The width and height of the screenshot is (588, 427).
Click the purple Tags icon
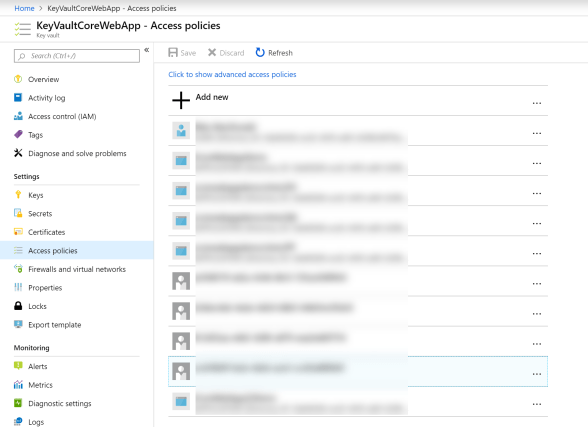[x=18, y=135]
